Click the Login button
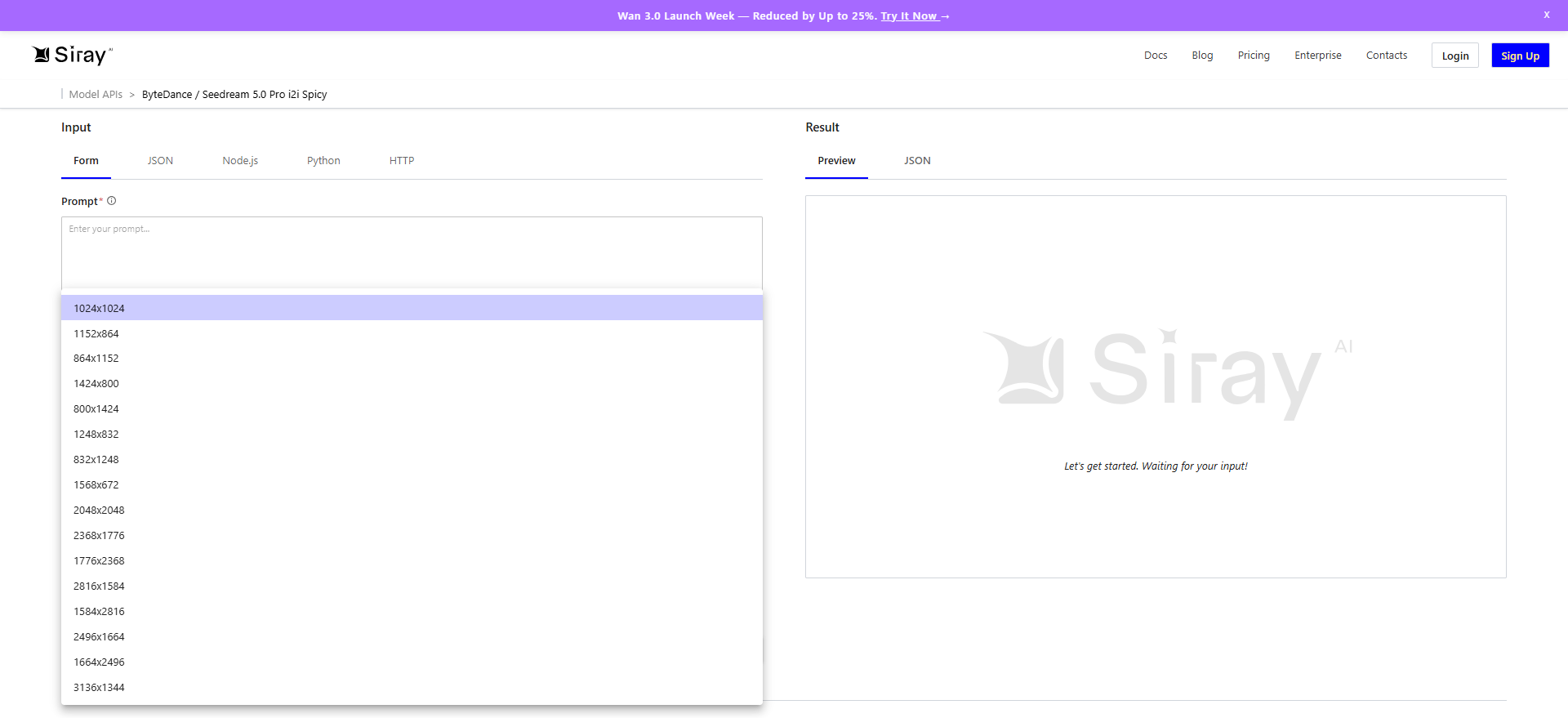Viewport: 1568px width, 718px height. pyautogui.click(x=1455, y=56)
